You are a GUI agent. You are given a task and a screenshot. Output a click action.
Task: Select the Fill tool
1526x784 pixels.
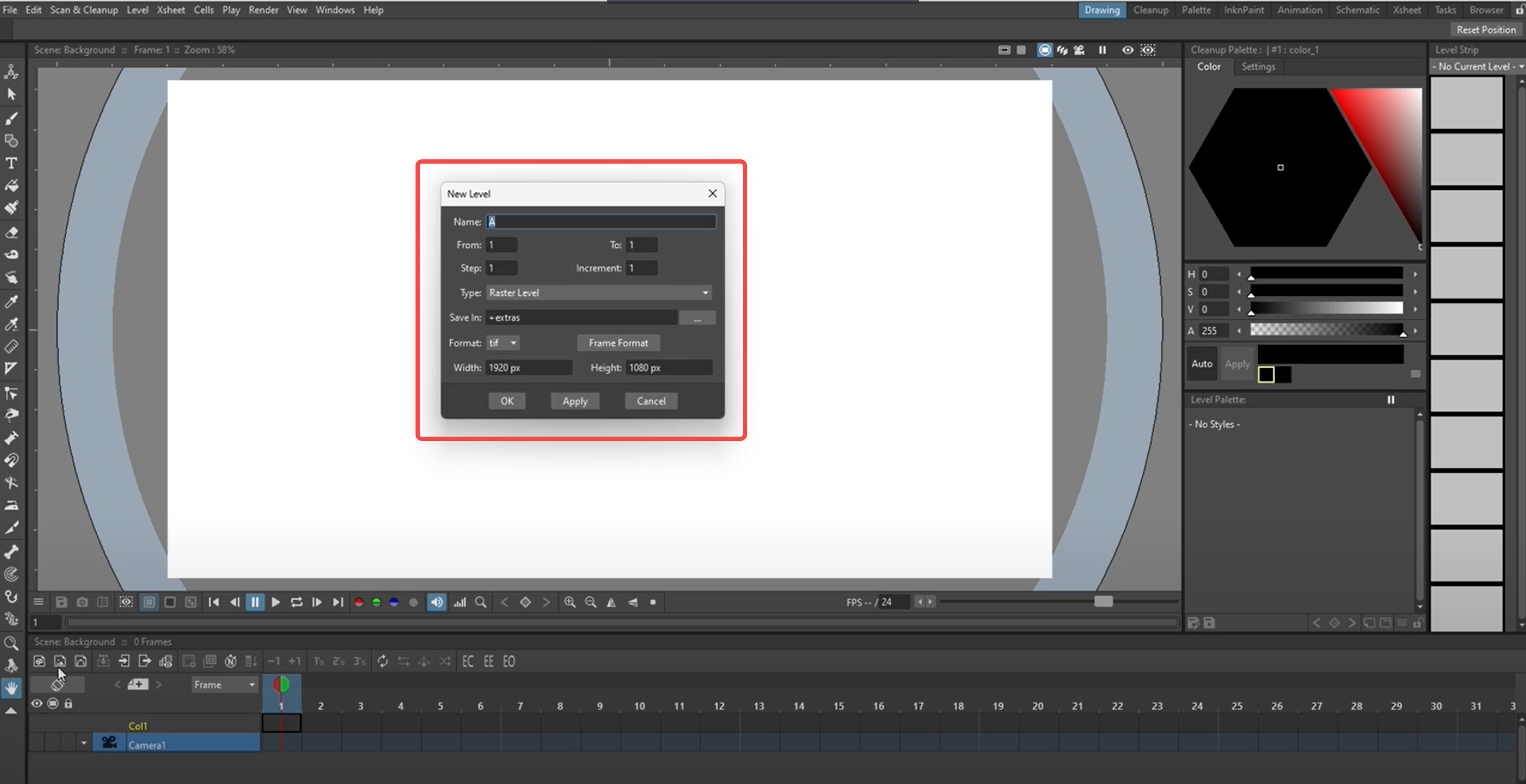[11, 186]
